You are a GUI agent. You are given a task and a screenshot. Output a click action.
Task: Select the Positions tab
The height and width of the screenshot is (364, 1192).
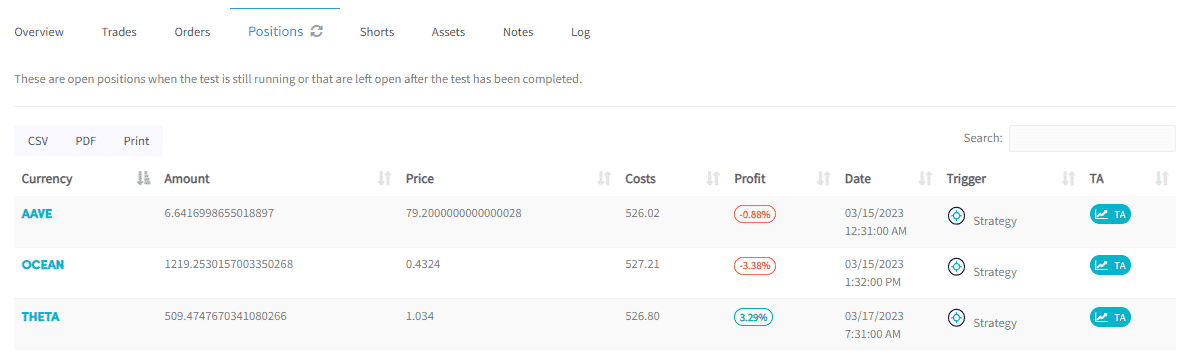(x=276, y=32)
